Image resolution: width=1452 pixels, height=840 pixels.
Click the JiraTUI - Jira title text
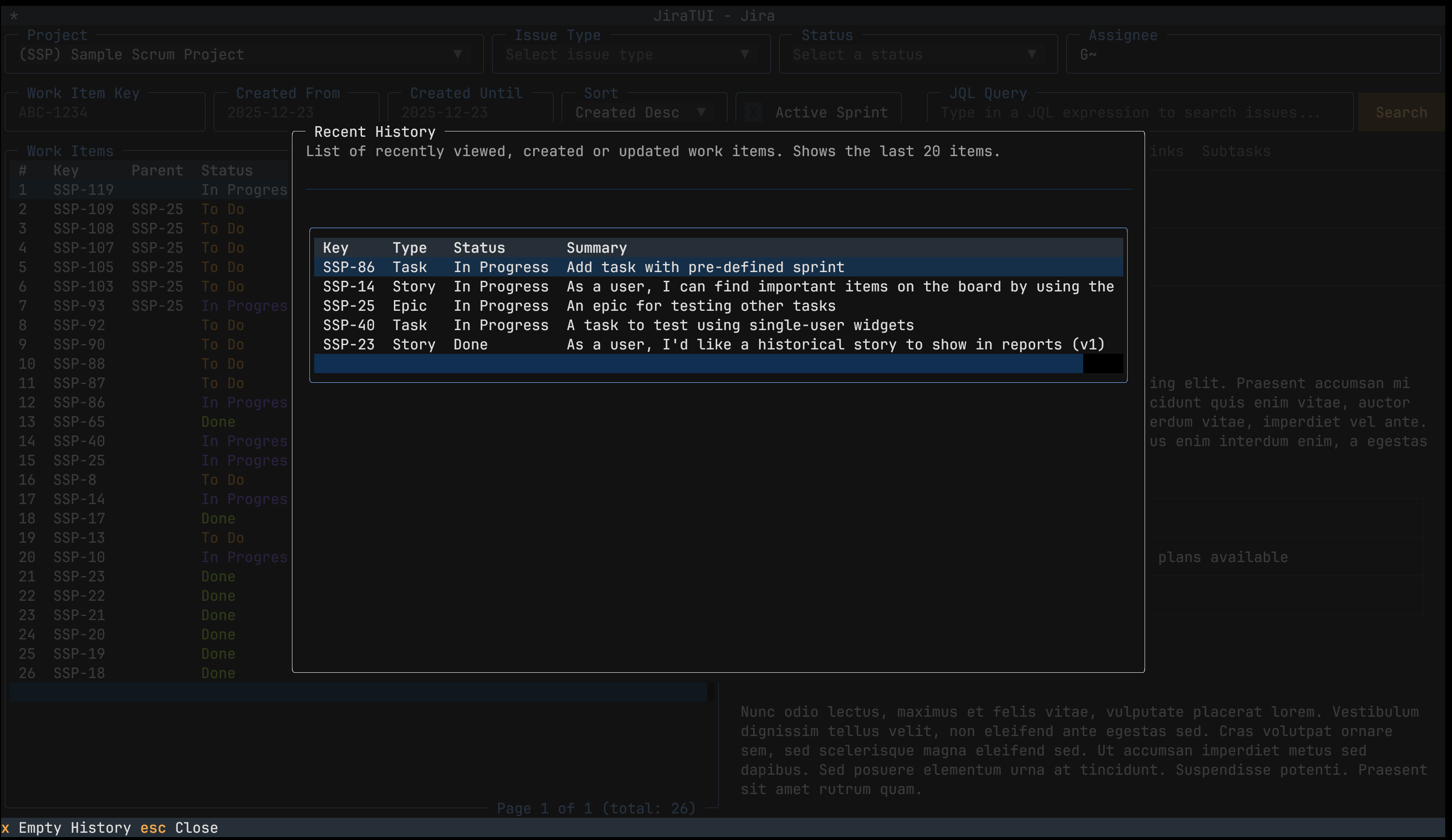(714, 15)
